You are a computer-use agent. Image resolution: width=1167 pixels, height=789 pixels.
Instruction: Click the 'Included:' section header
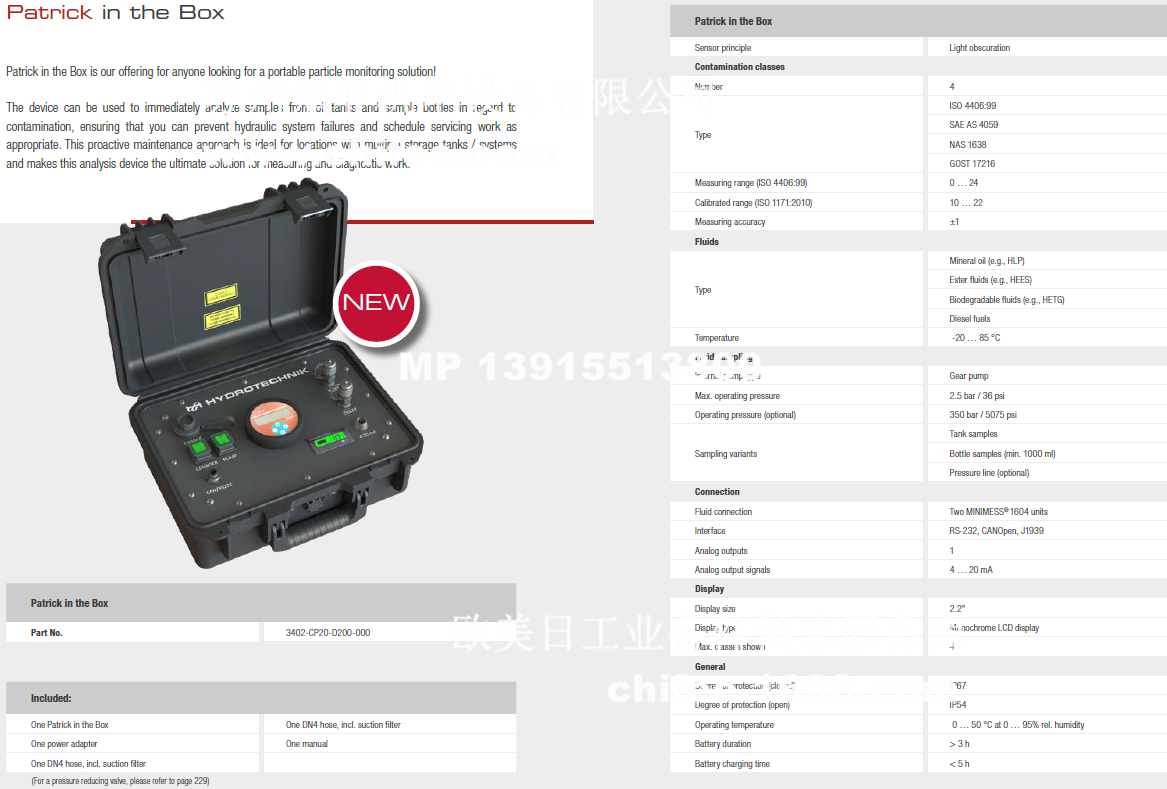(51, 698)
